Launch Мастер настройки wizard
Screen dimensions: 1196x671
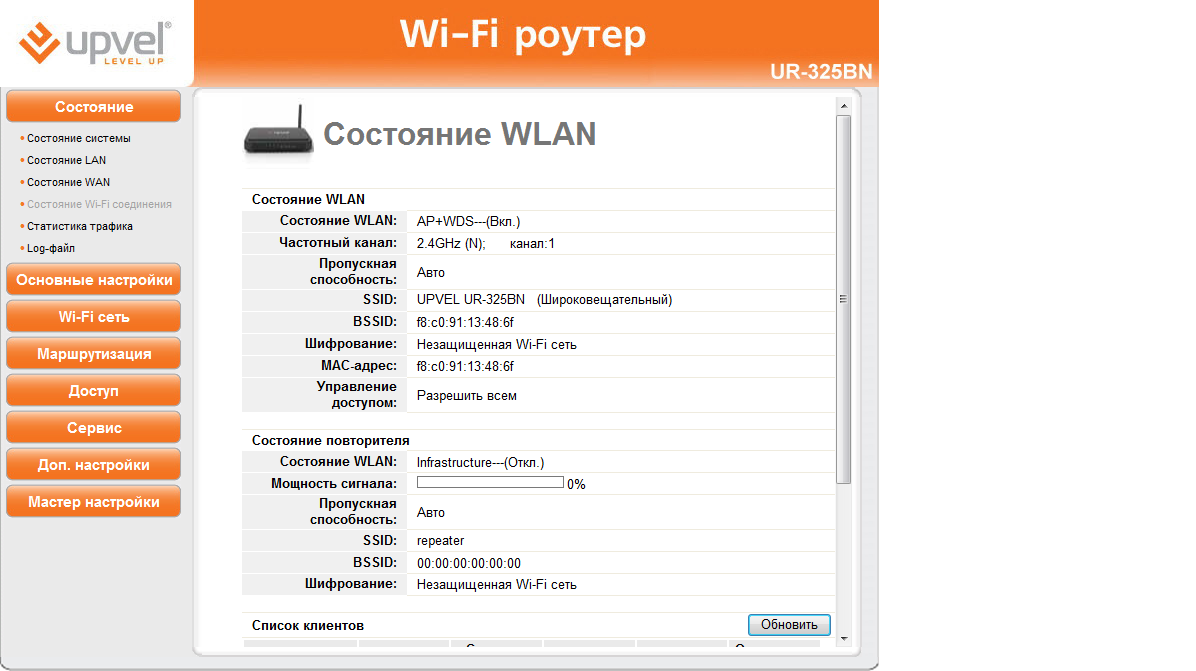(x=94, y=502)
